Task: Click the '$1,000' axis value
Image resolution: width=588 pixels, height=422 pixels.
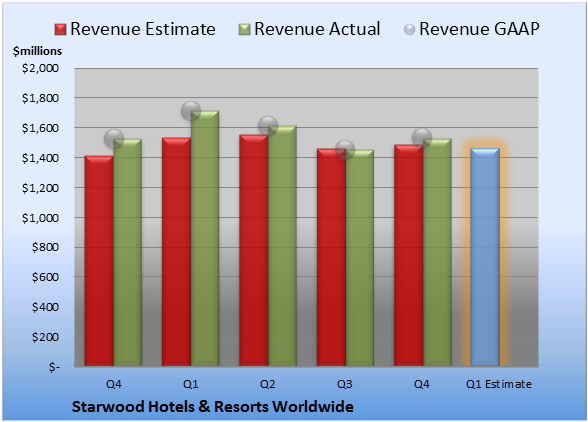Action: tap(40, 218)
